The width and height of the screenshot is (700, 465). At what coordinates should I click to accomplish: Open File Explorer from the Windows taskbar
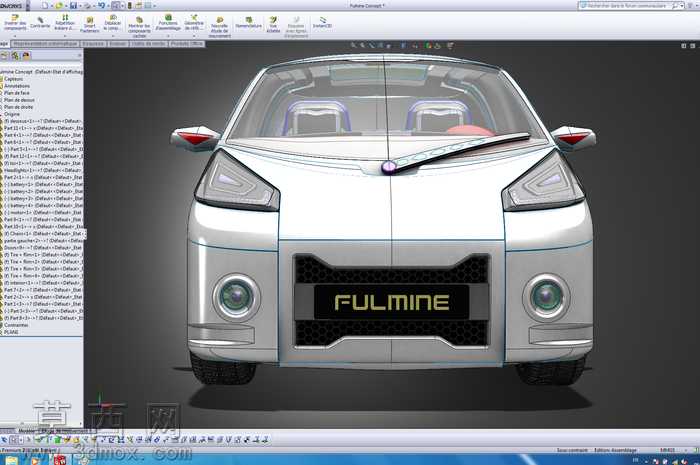coord(11,460)
